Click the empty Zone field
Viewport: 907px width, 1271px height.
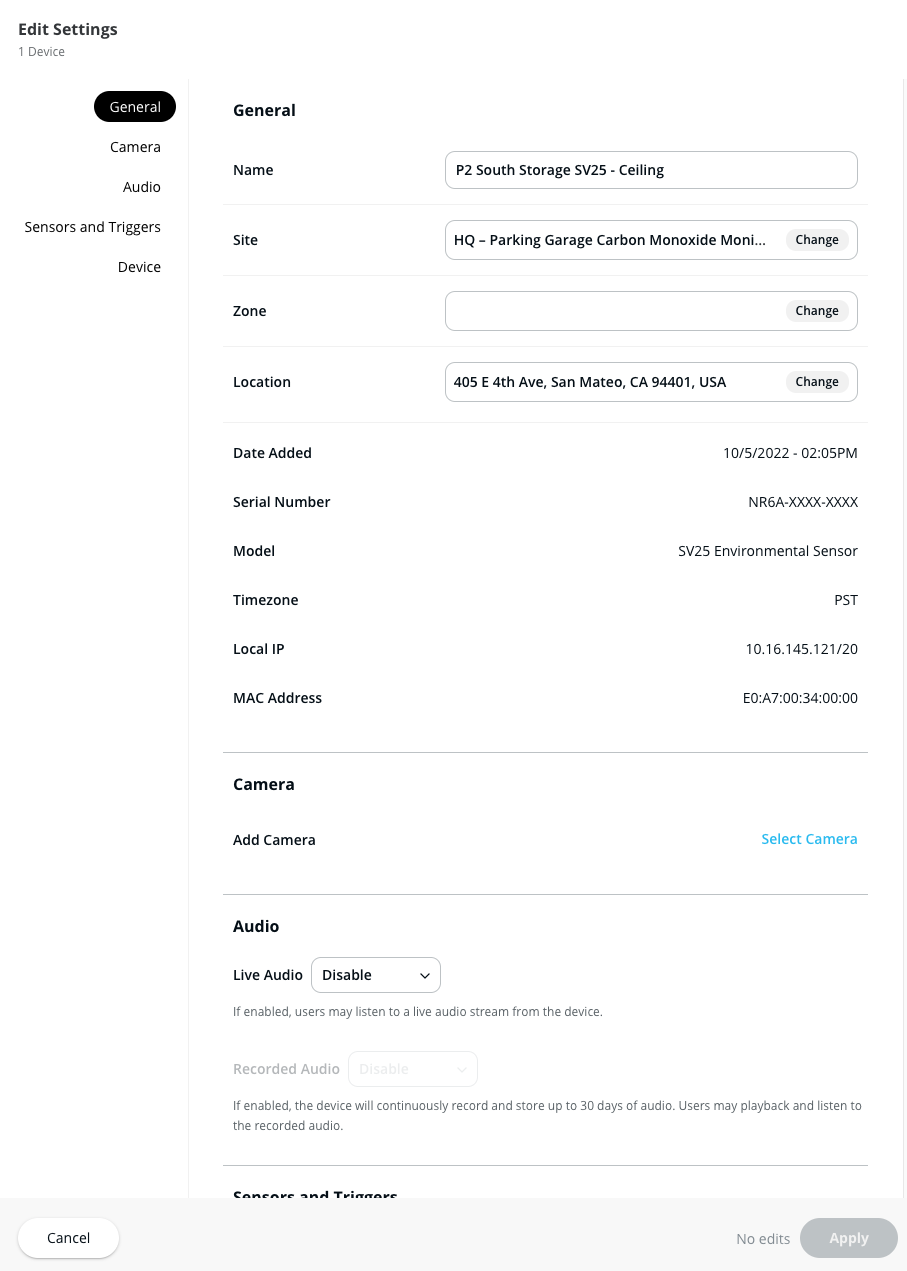pyautogui.click(x=612, y=311)
